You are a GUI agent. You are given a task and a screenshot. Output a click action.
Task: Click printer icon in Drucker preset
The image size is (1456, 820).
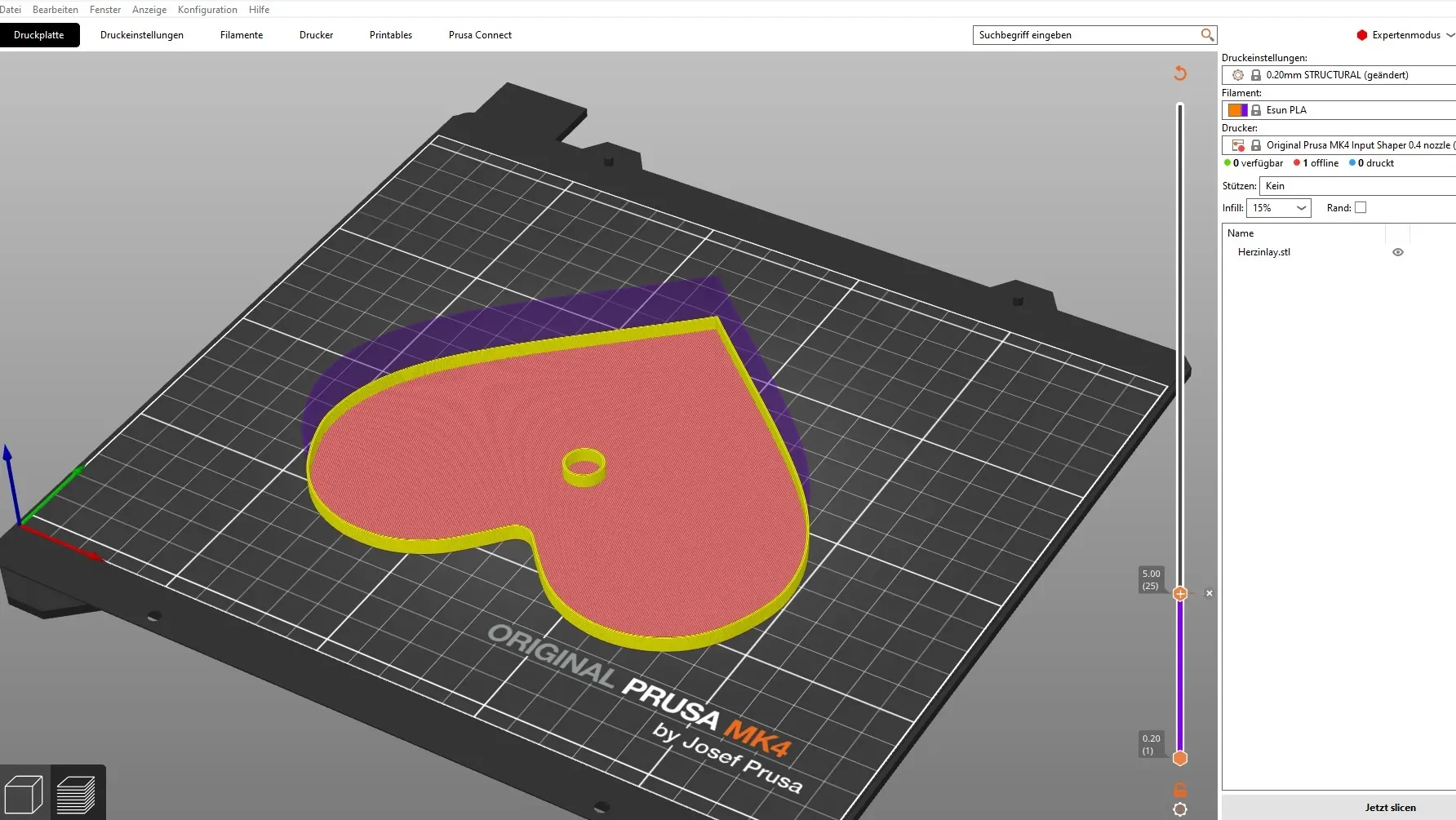pyautogui.click(x=1238, y=145)
